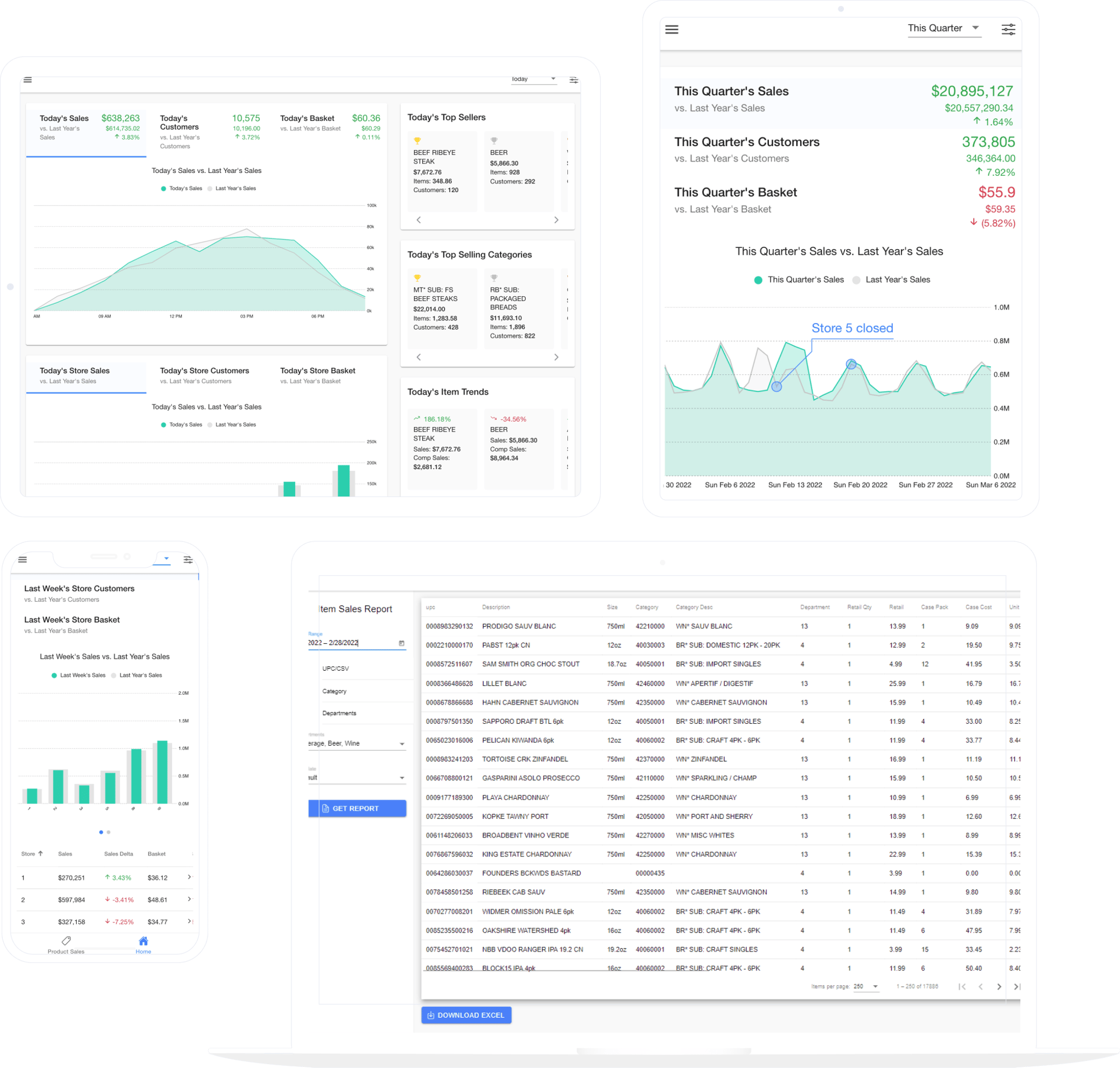The width and height of the screenshot is (1120, 1068).
Task: Click the Store 5 closed annotation
Action: point(852,328)
